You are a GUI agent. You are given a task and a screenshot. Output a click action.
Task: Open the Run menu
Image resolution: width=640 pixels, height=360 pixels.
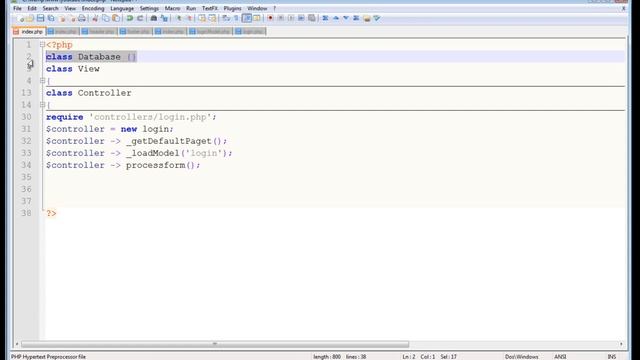point(191,8)
